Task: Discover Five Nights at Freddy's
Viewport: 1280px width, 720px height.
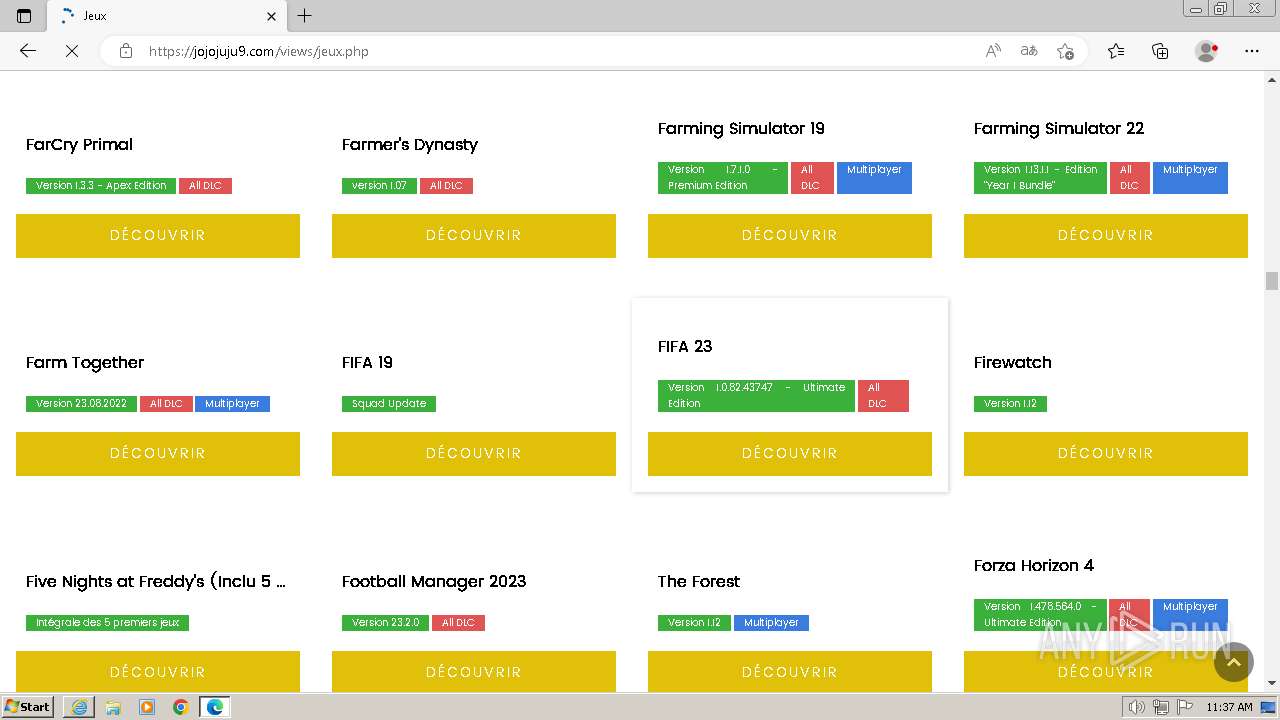Action: [x=158, y=672]
